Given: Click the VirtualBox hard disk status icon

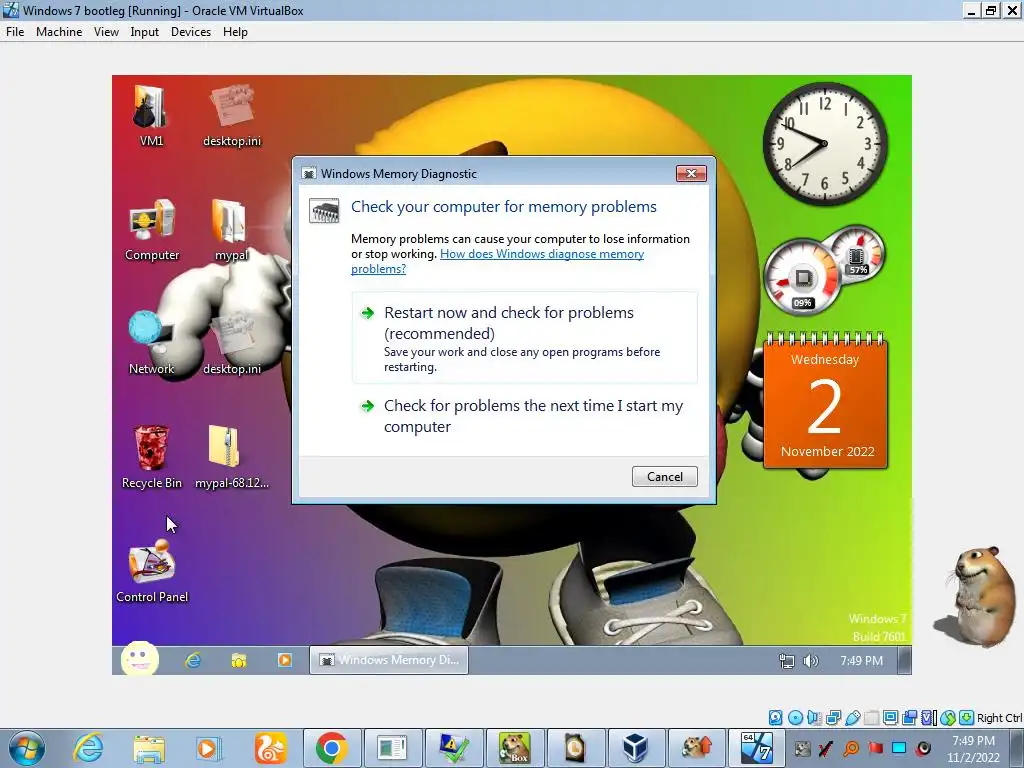Looking at the screenshot, I should (775, 718).
